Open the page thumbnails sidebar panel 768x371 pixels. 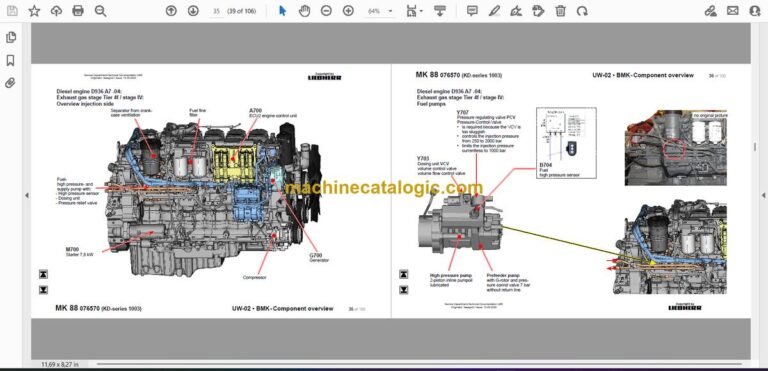pos(10,37)
